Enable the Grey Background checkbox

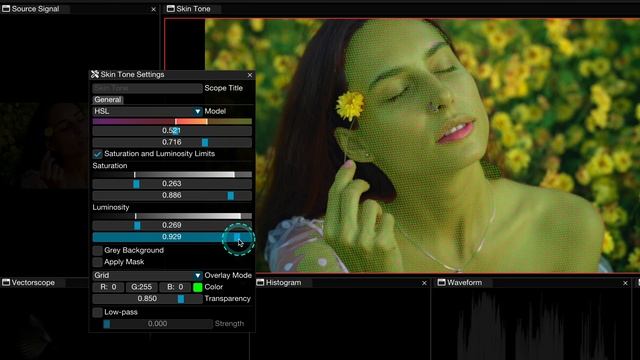pos(97,250)
